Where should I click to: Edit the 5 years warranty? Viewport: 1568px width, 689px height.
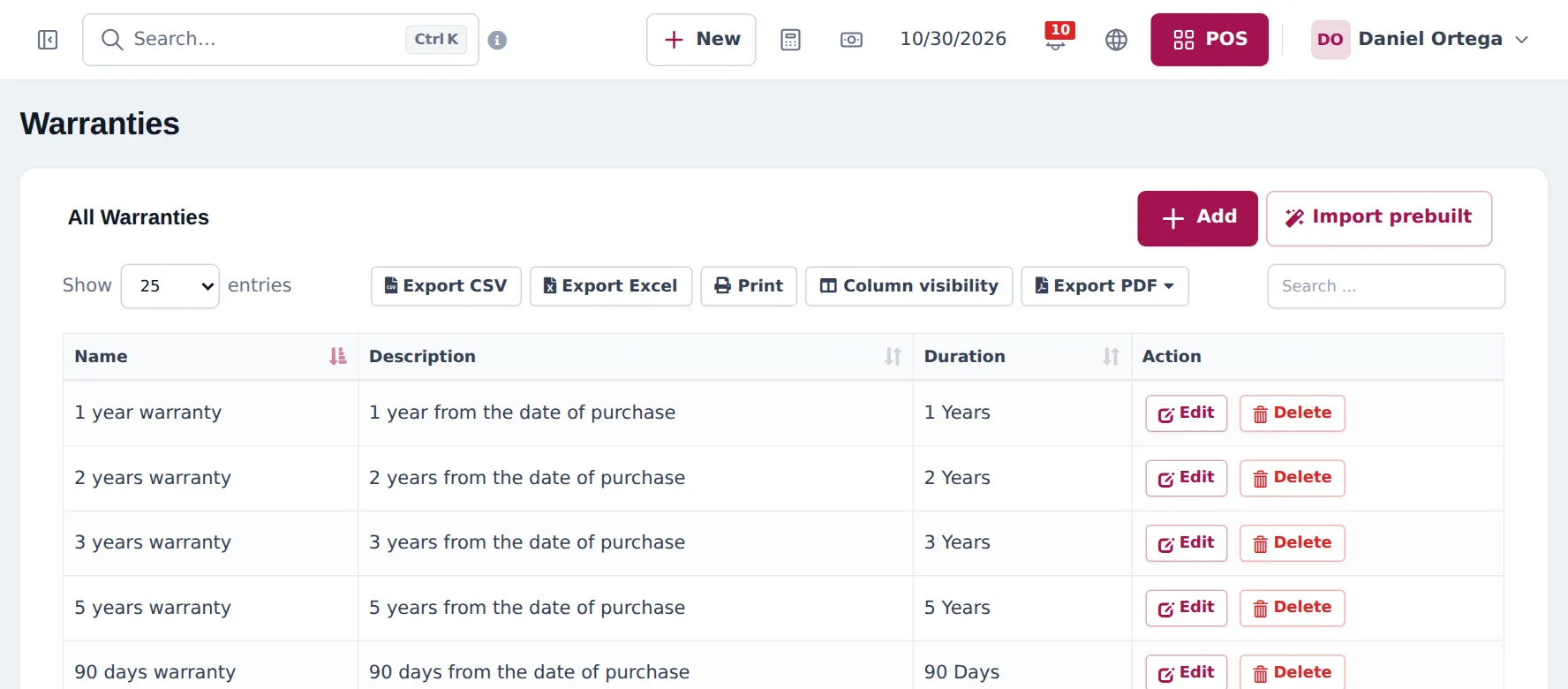tap(1186, 608)
